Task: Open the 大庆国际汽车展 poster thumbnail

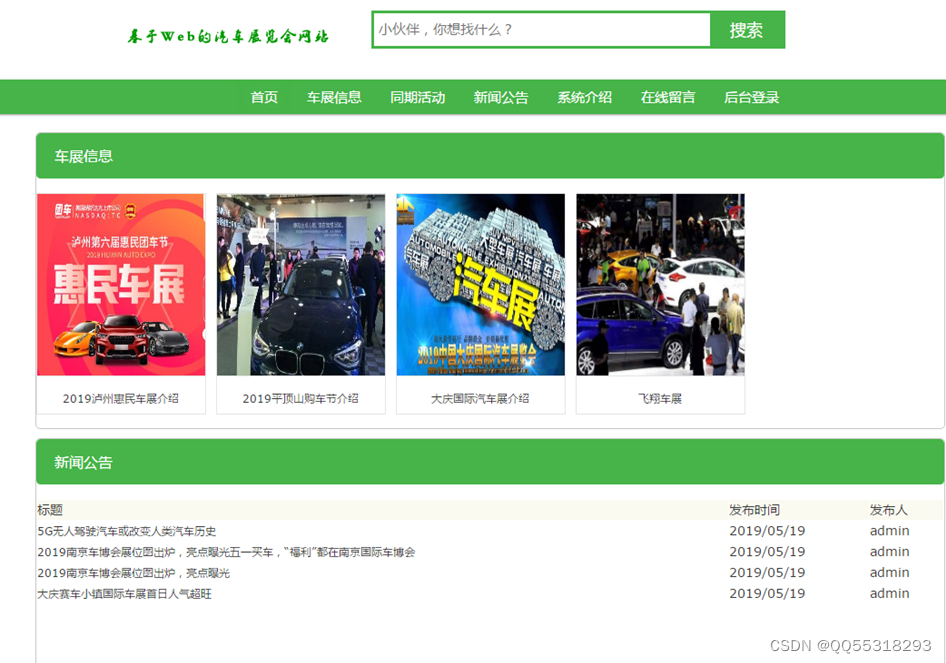Action: (x=481, y=285)
